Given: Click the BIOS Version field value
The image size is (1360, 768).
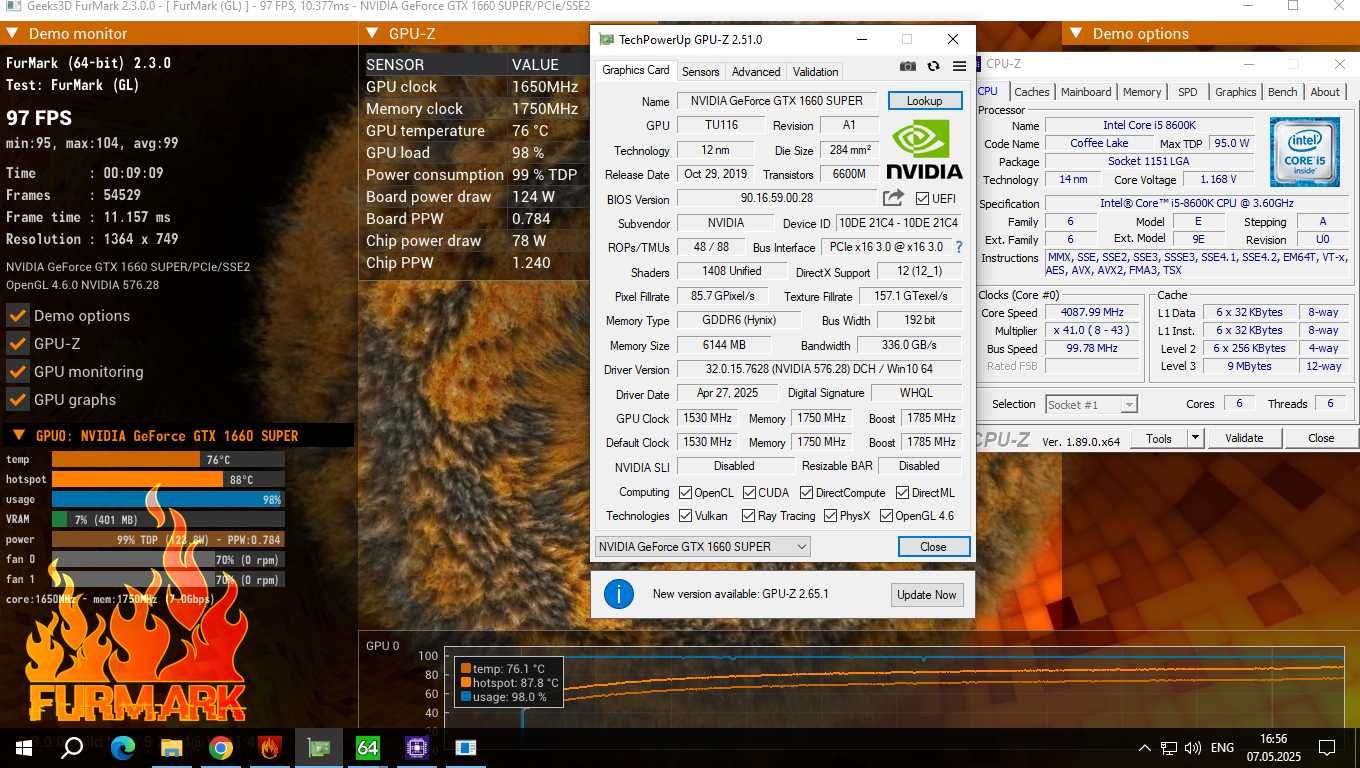Looking at the screenshot, I should [x=777, y=198].
